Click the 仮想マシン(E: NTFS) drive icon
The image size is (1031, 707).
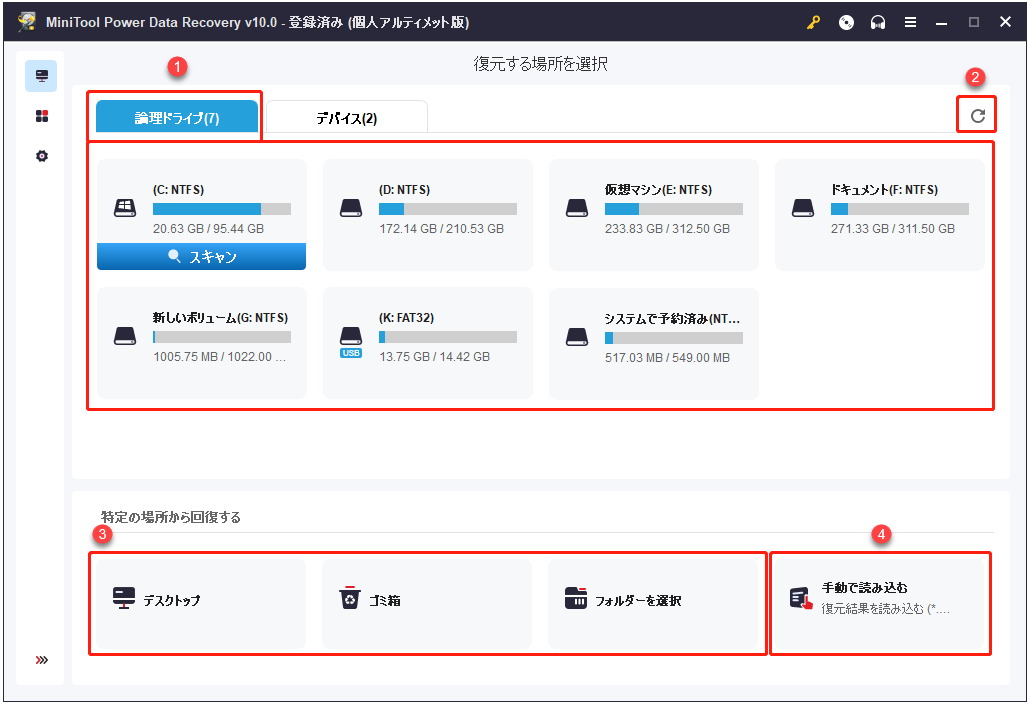pyautogui.click(x=577, y=208)
